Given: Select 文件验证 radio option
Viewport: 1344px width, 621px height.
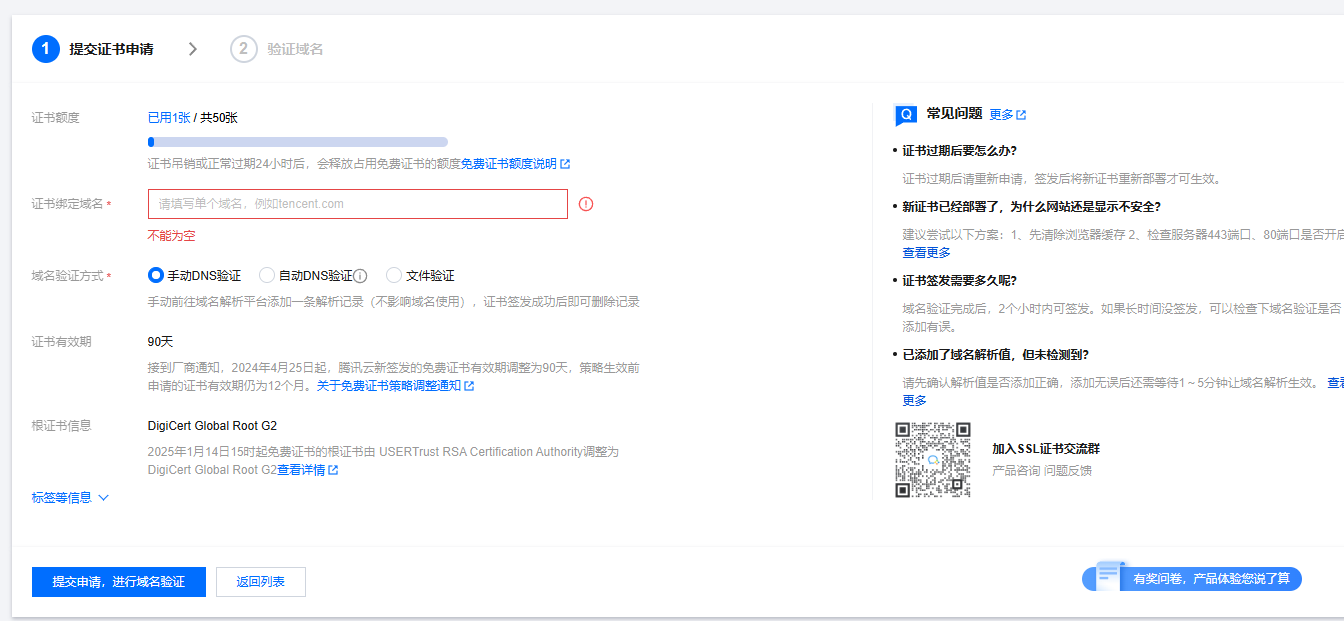Looking at the screenshot, I should click(x=393, y=275).
